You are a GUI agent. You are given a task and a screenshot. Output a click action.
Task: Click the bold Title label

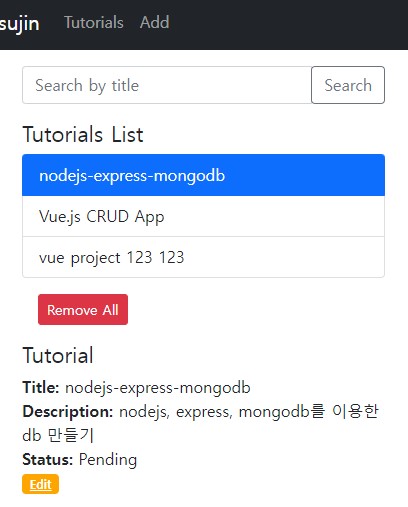41,387
